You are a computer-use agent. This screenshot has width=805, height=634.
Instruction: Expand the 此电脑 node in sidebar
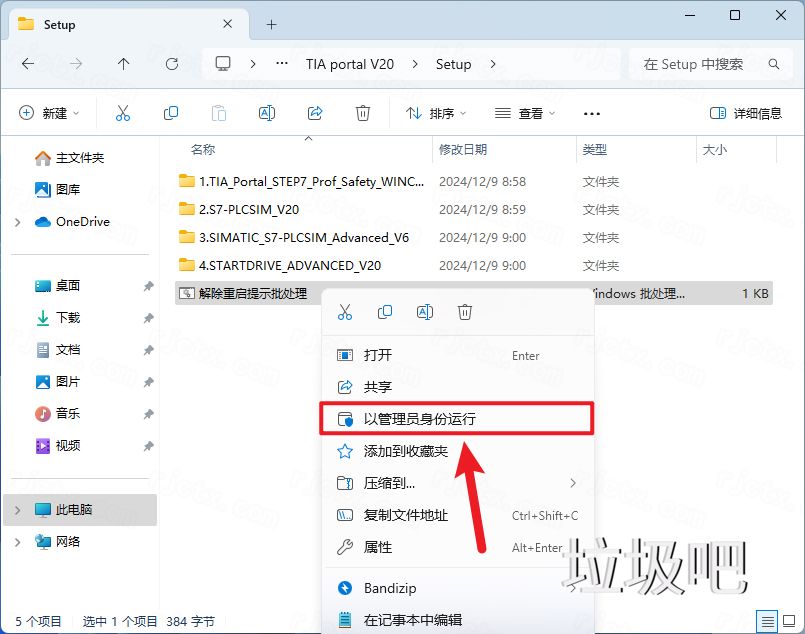point(16,510)
